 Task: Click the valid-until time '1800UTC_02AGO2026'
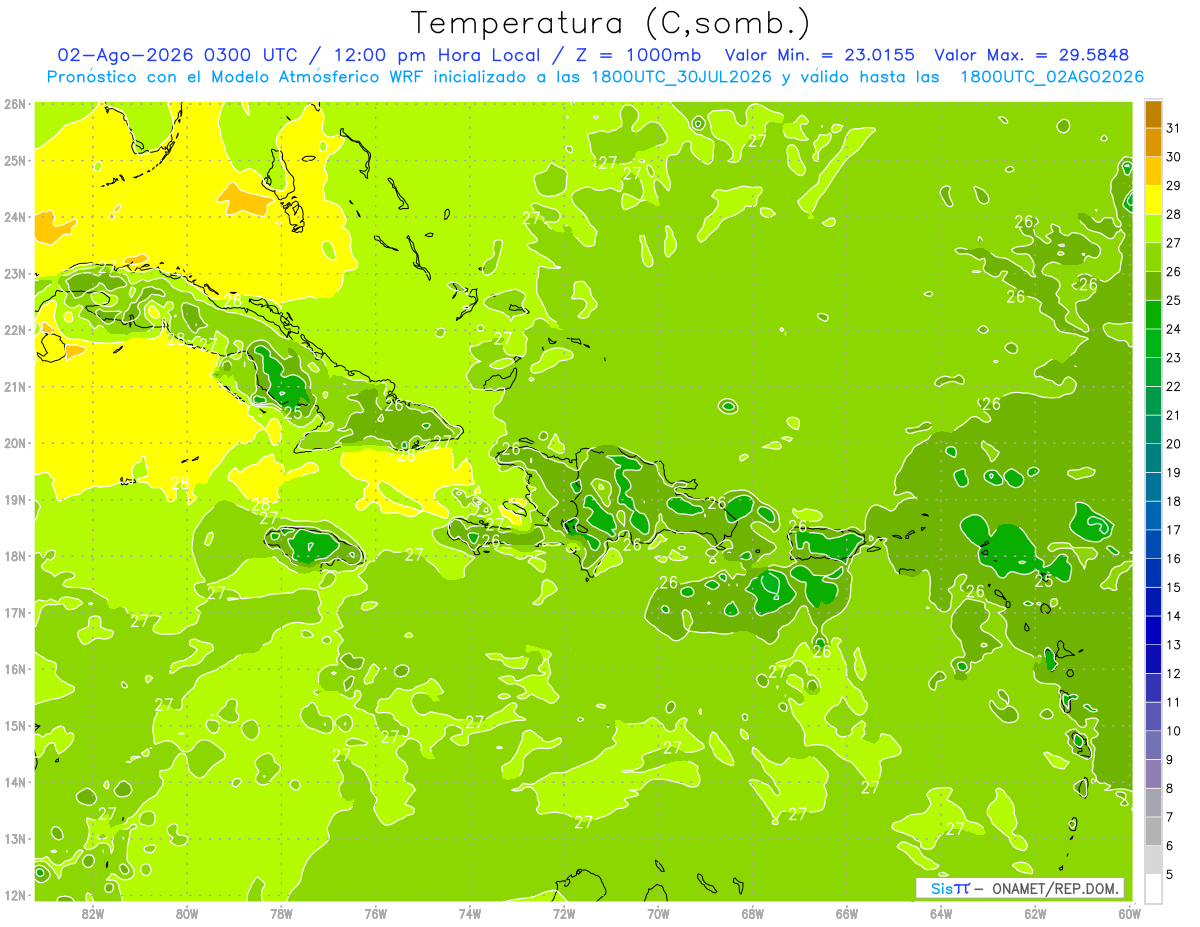1052,77
